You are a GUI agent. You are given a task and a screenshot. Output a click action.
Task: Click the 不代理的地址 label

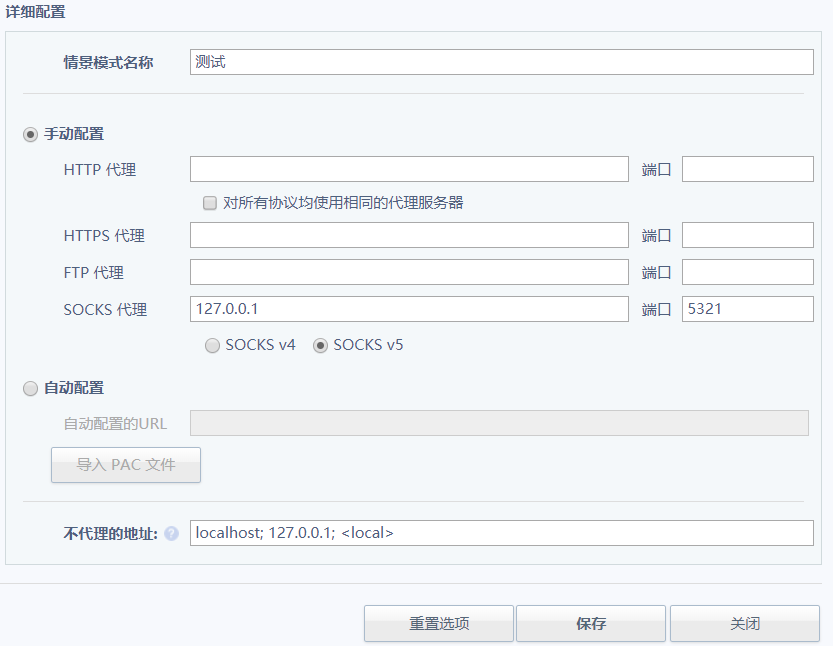[x=110, y=533]
